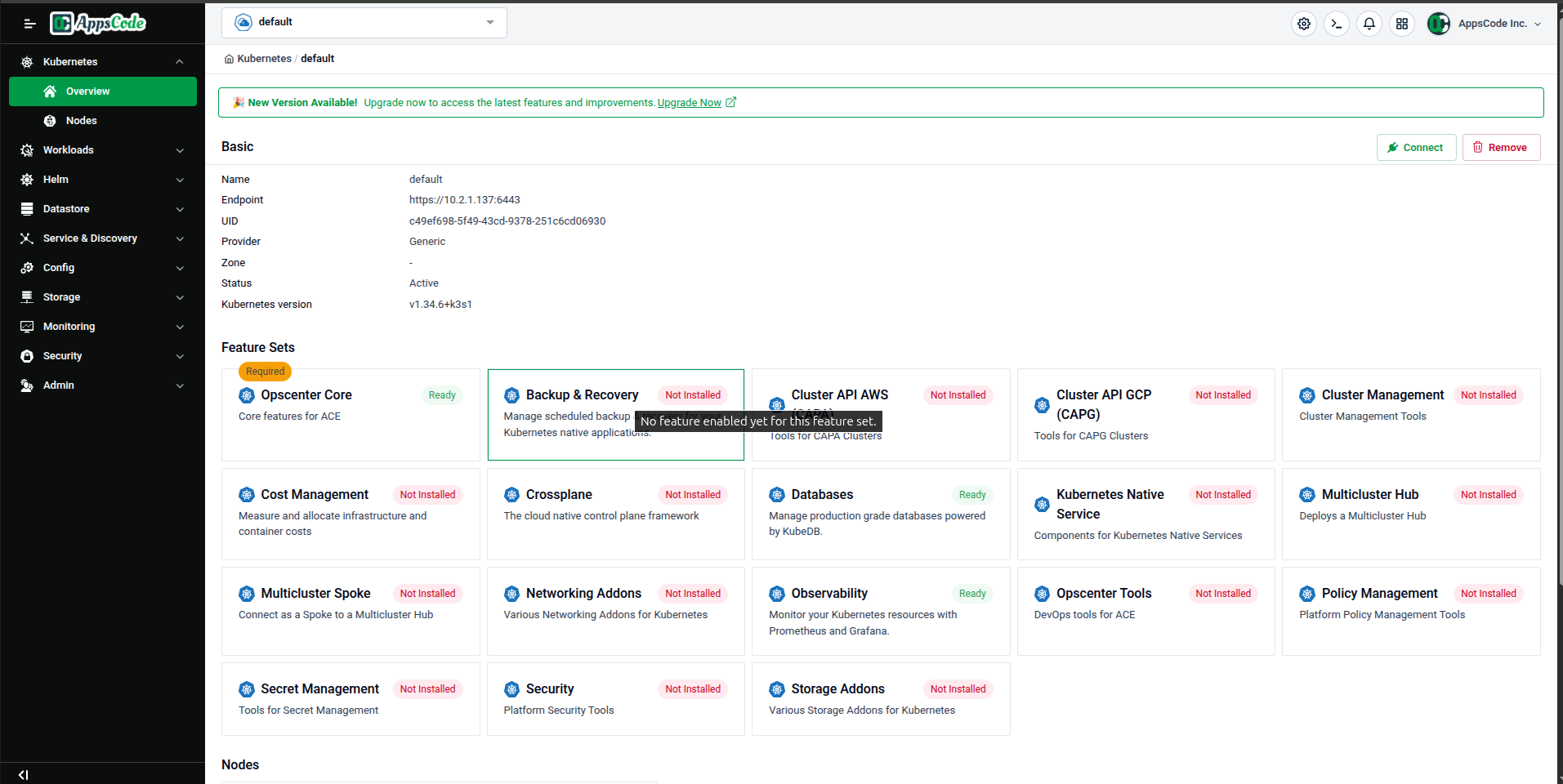Click the settings gear icon
Viewport: 1563px width, 784px height.
[x=1303, y=24]
